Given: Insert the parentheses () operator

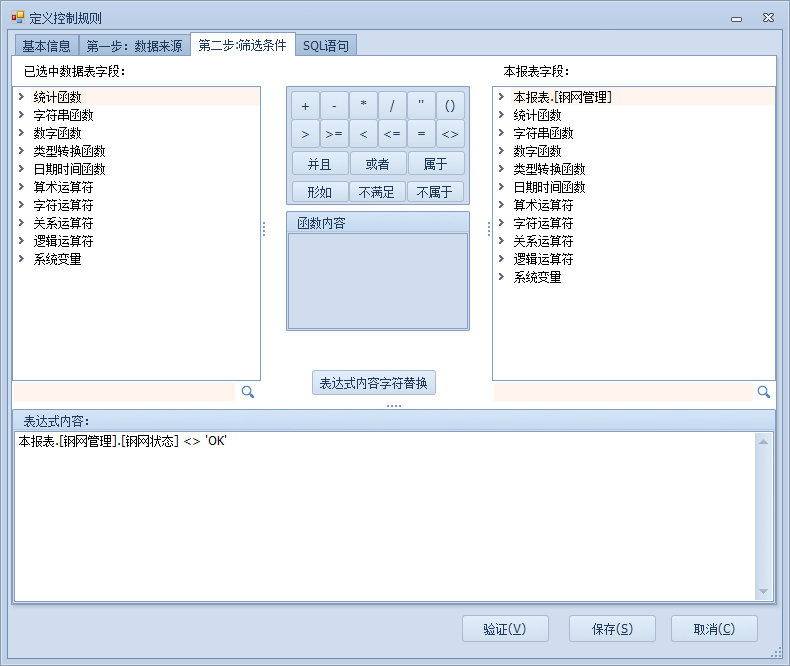Looking at the screenshot, I should tap(450, 106).
